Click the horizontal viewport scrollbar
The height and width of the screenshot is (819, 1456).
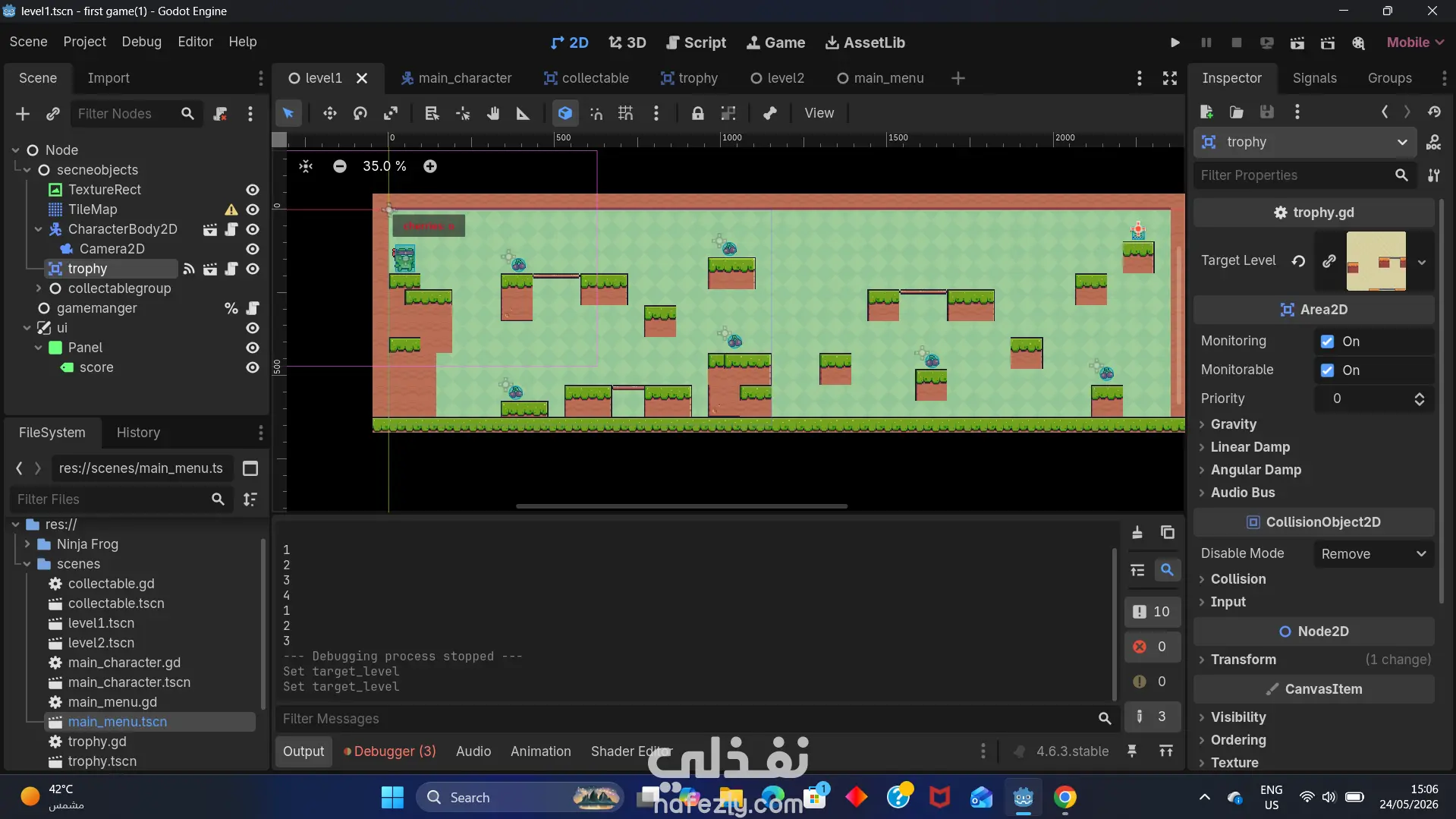click(x=681, y=506)
